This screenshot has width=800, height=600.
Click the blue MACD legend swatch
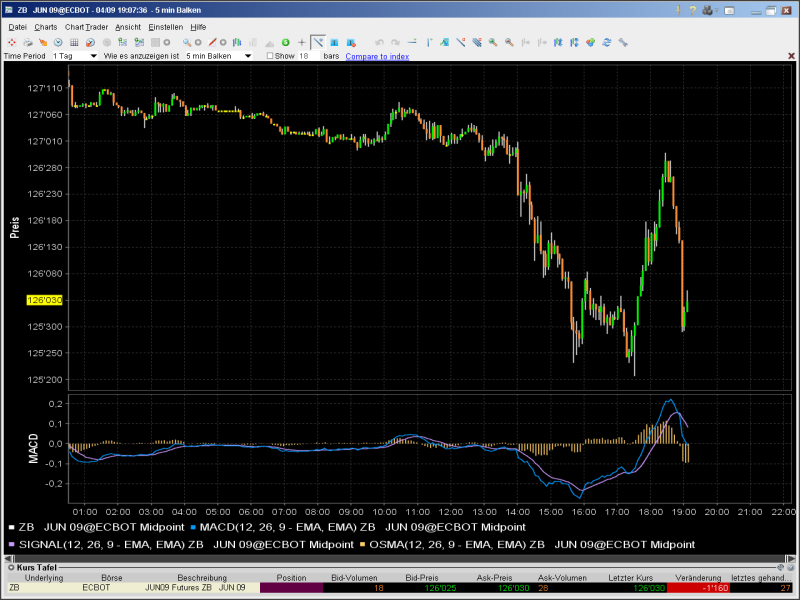coord(193,527)
